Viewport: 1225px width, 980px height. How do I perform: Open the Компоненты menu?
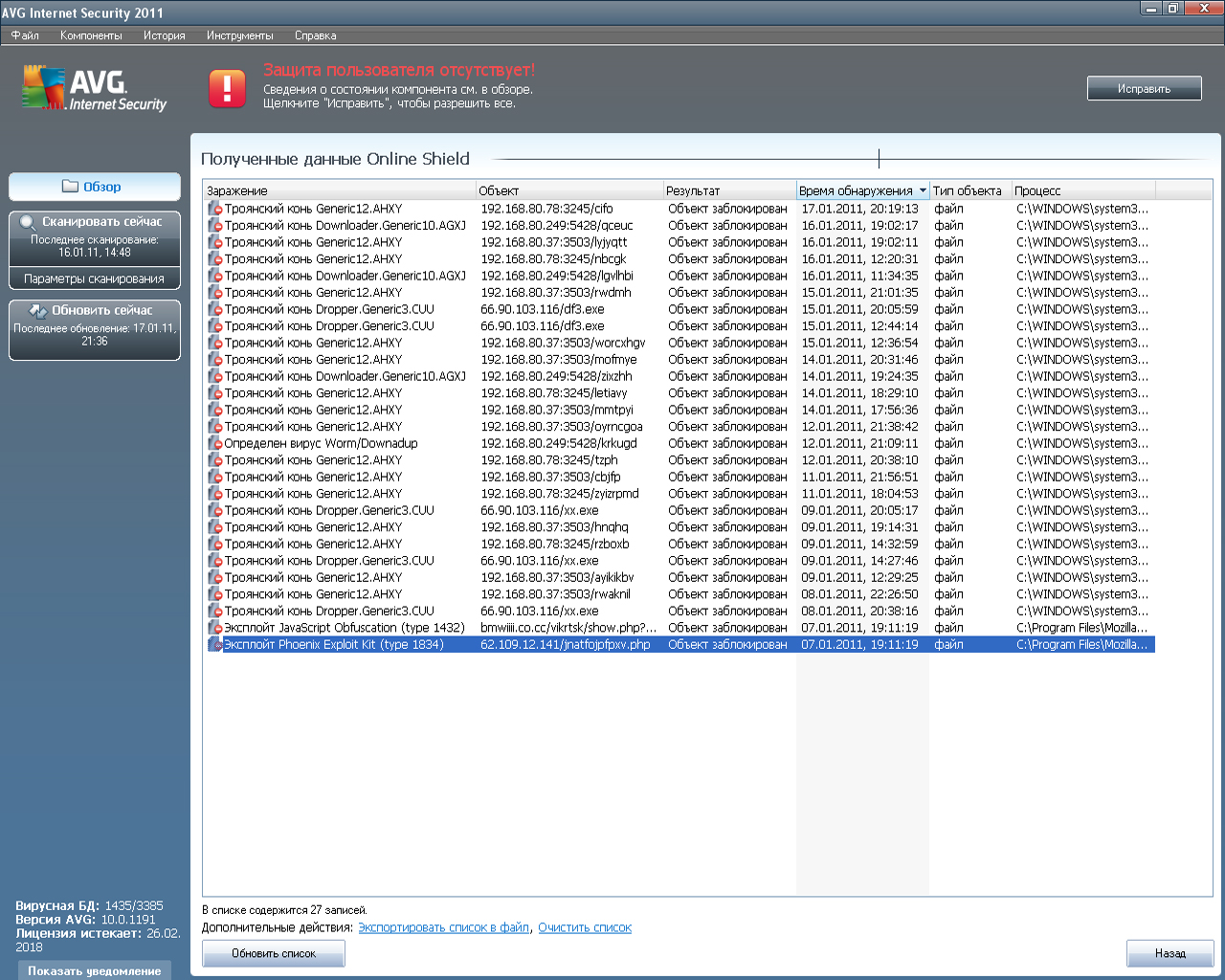click(91, 35)
